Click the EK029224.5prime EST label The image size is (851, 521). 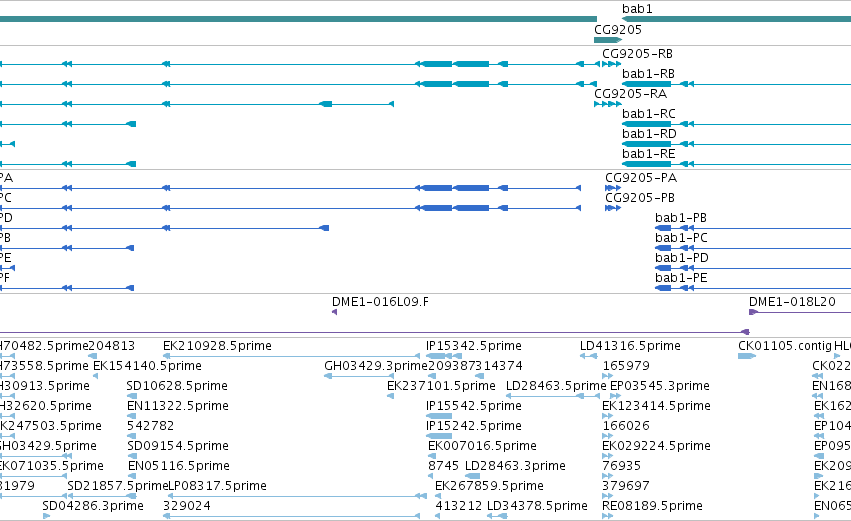(656, 447)
